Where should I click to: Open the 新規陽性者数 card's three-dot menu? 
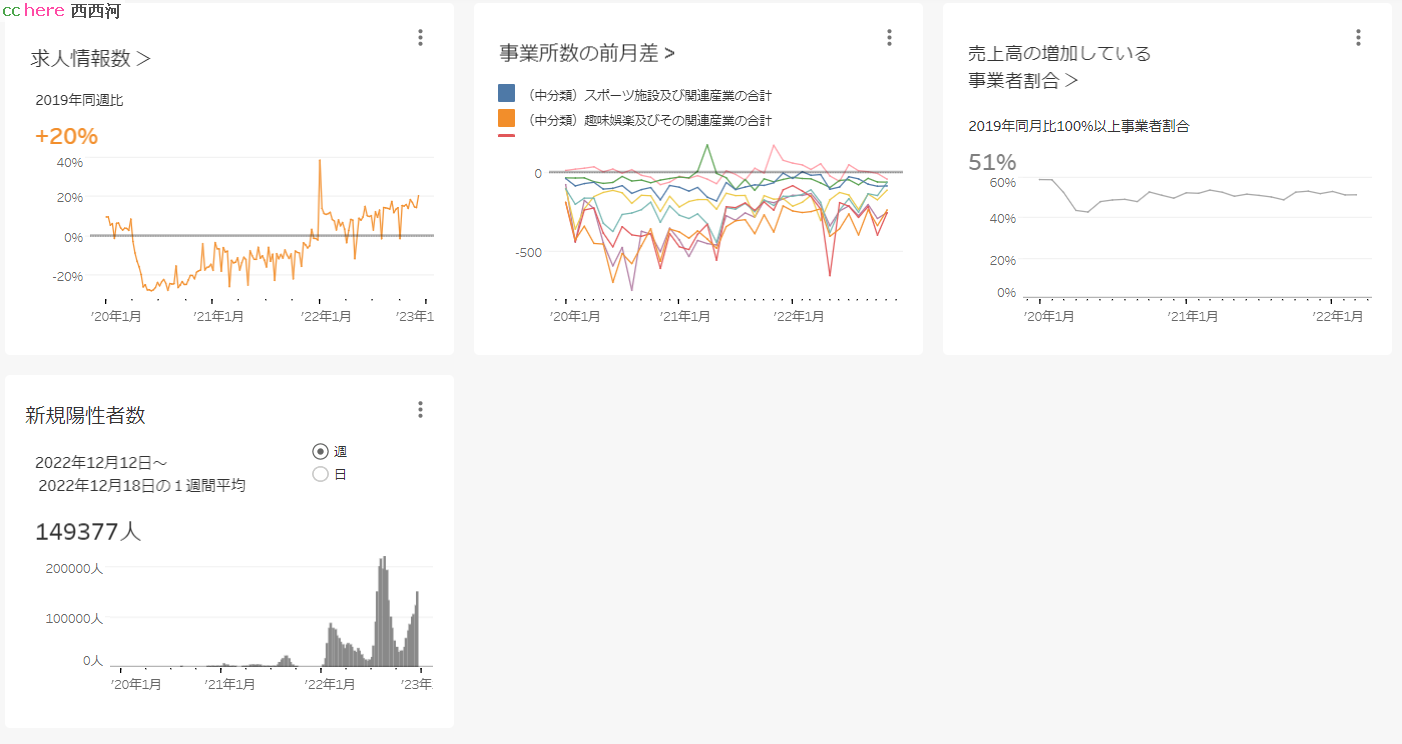[x=420, y=409]
